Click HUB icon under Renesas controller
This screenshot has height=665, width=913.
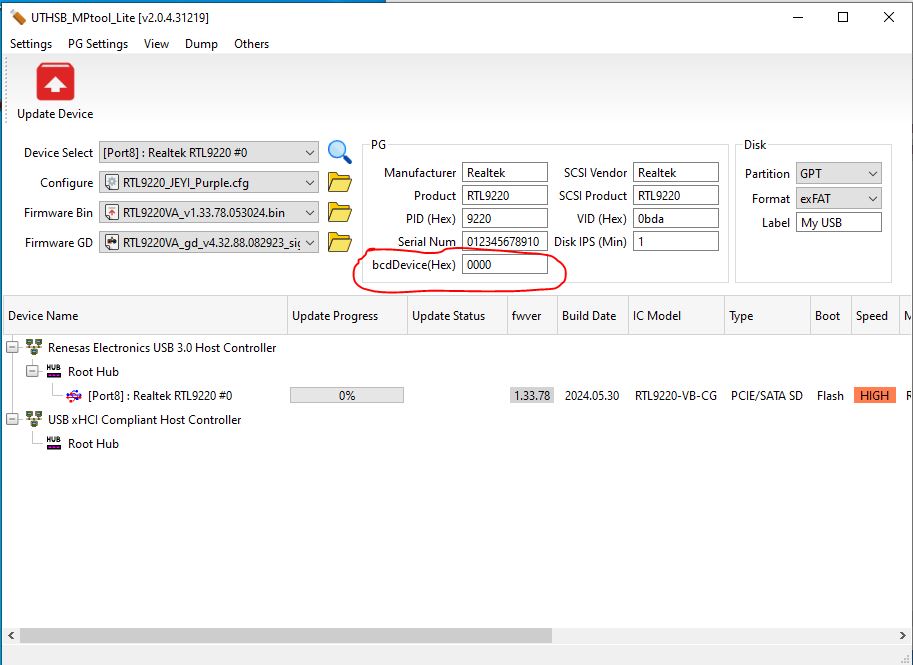point(54,371)
